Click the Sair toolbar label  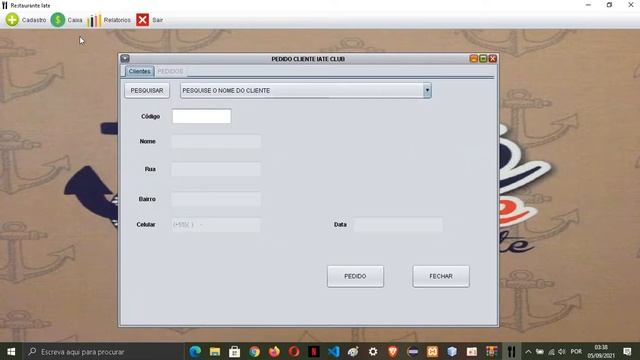click(x=158, y=20)
